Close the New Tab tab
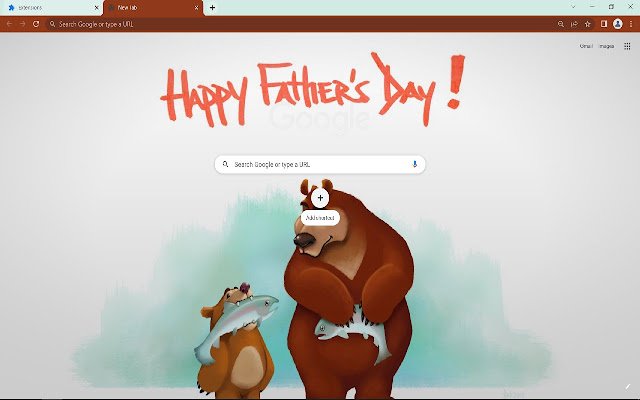 pos(197,8)
